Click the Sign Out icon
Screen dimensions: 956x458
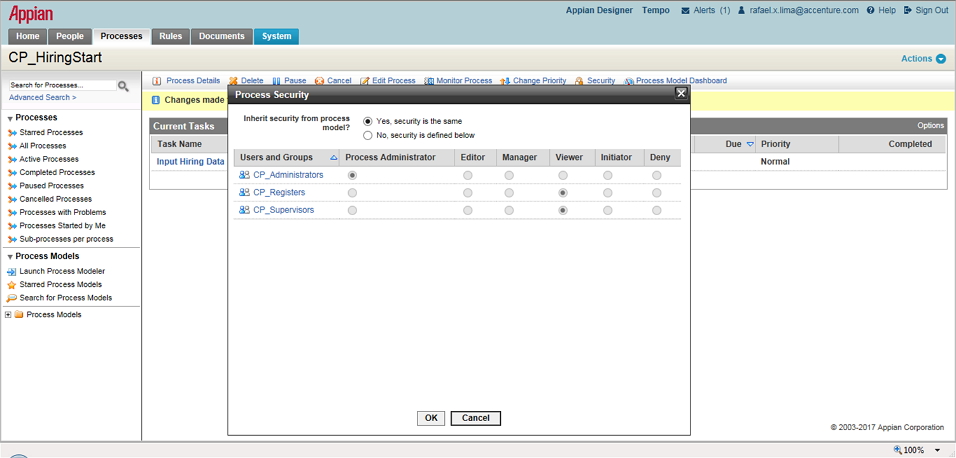(x=908, y=10)
